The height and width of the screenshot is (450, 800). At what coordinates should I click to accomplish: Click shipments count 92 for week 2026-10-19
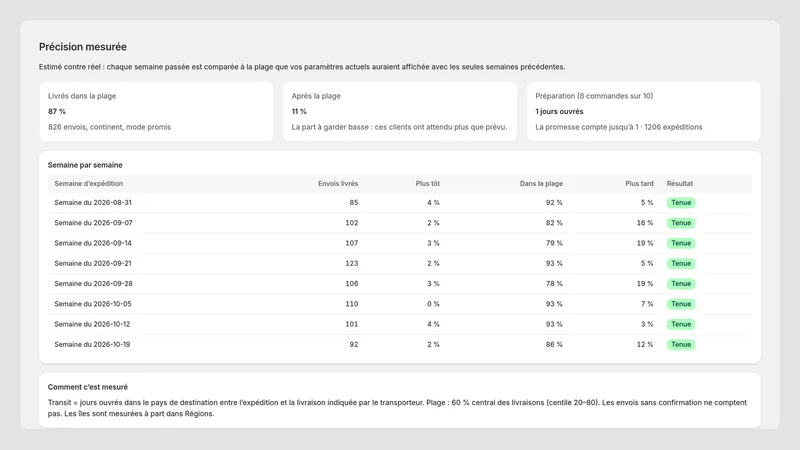[x=354, y=344]
